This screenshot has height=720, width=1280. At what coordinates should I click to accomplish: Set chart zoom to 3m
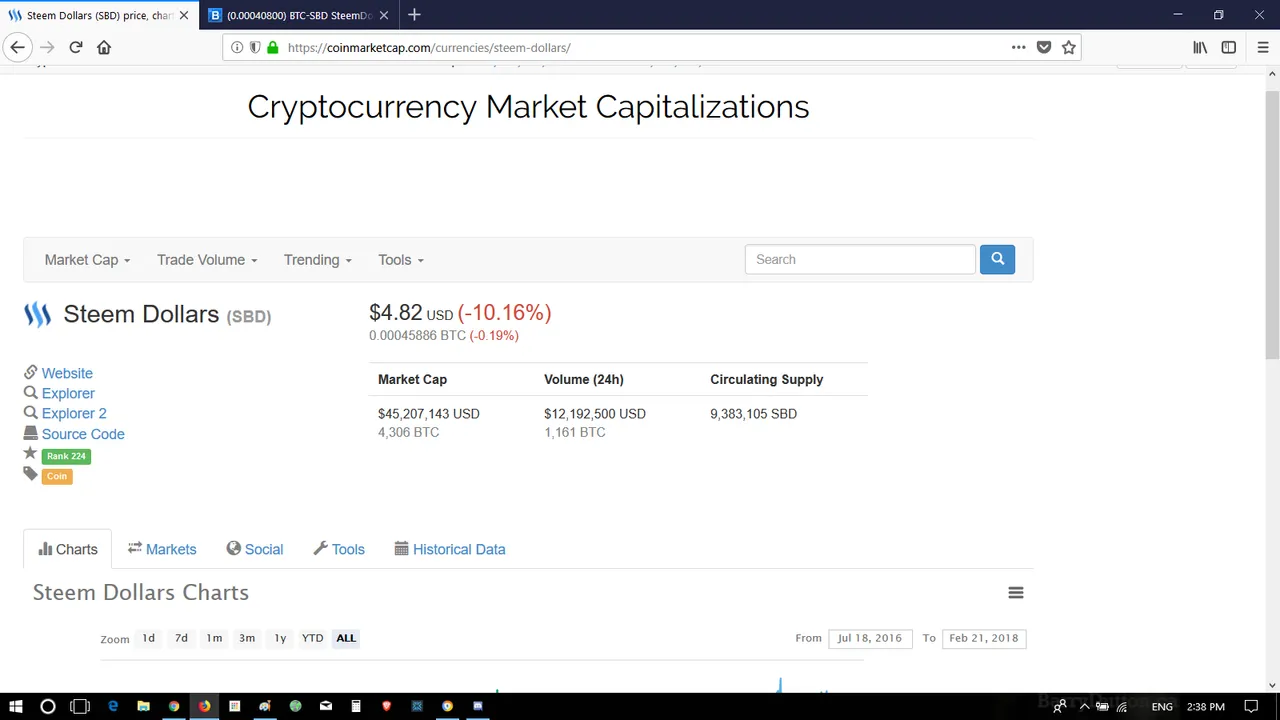(247, 638)
